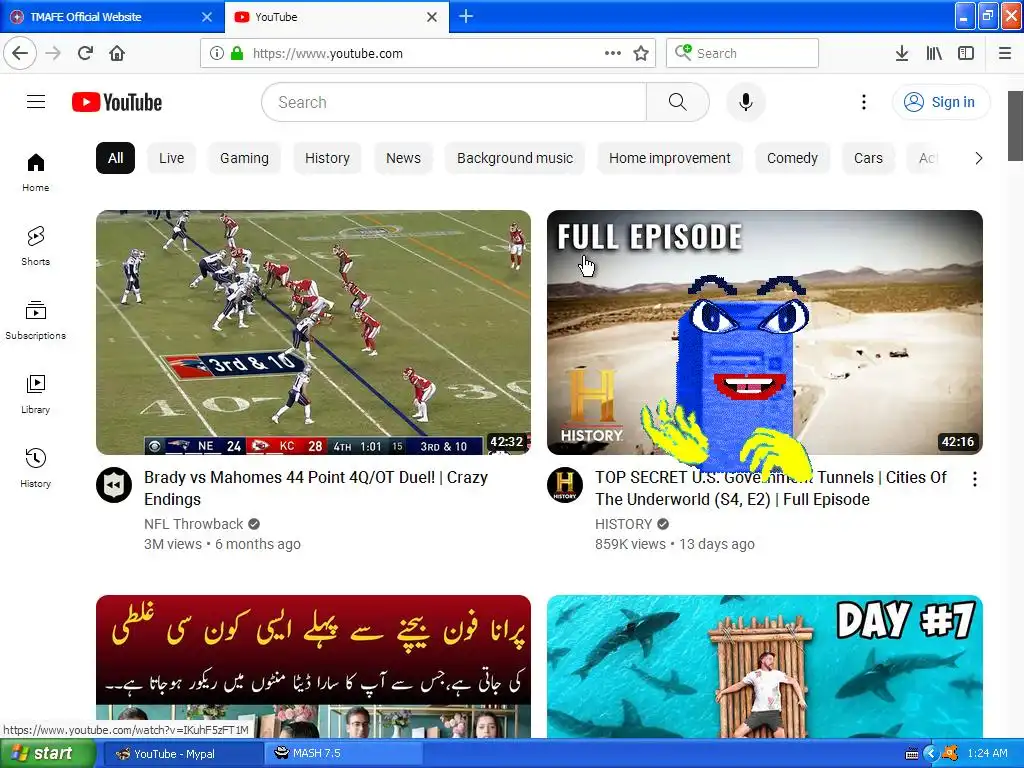Show site information icon in address bar

coord(217,53)
